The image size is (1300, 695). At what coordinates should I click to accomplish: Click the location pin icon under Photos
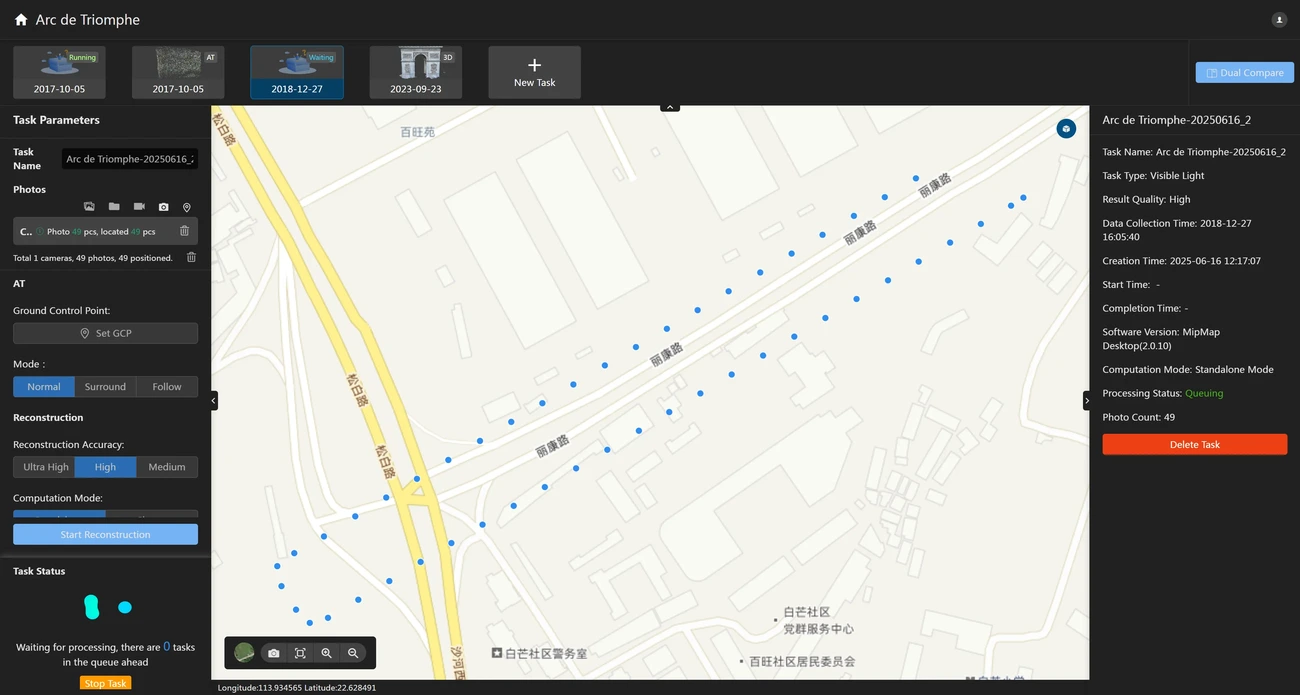pyautogui.click(x=187, y=208)
